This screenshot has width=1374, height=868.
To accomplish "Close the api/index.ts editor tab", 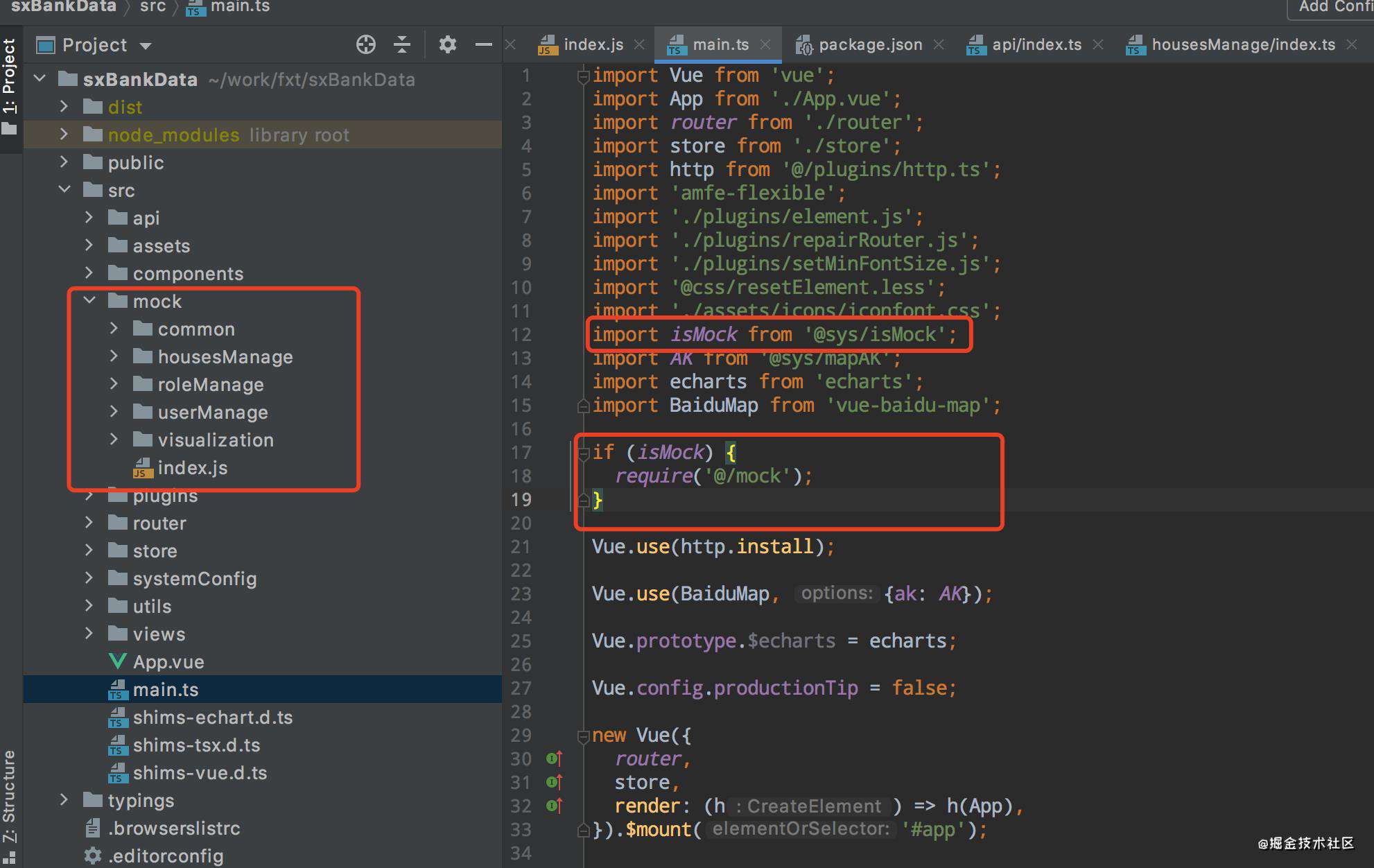I will (x=1098, y=45).
